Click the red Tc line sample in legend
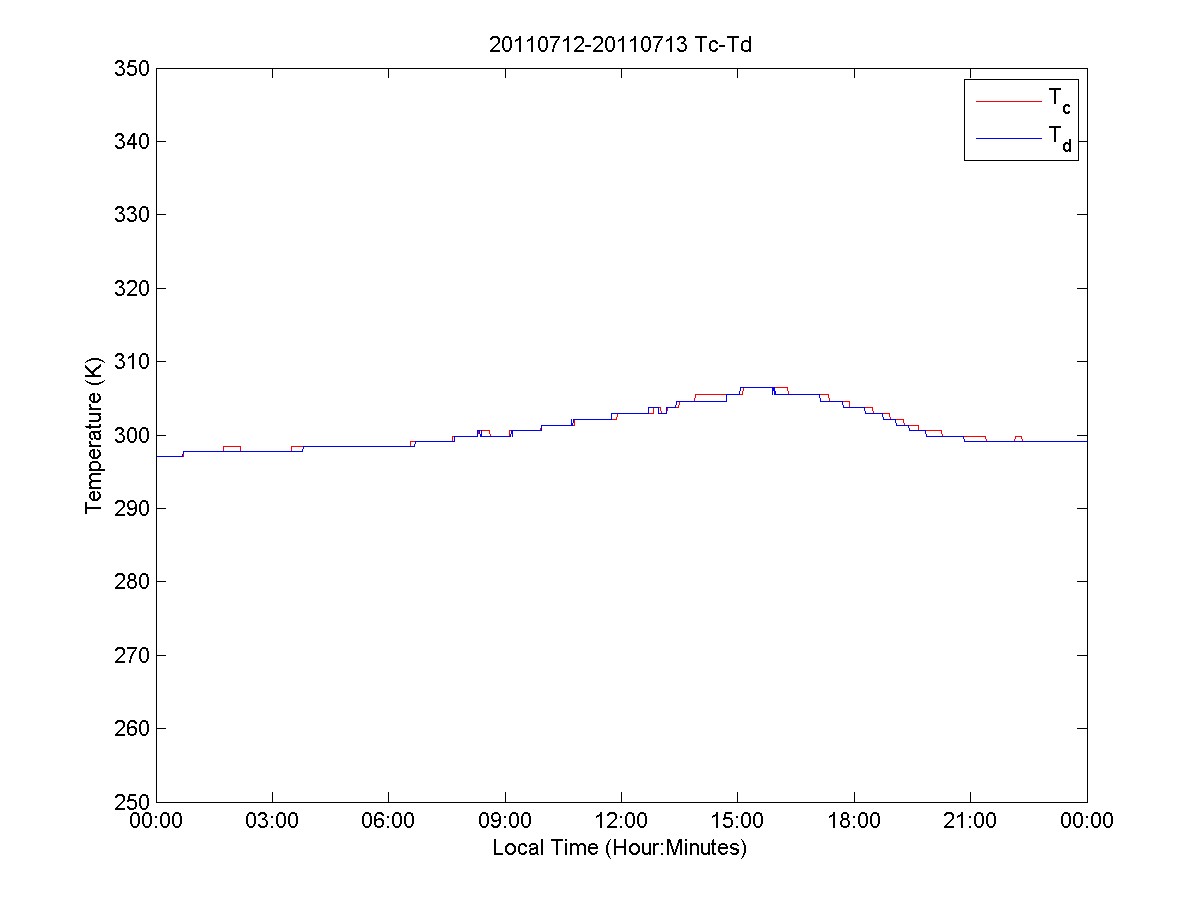 [1008, 100]
